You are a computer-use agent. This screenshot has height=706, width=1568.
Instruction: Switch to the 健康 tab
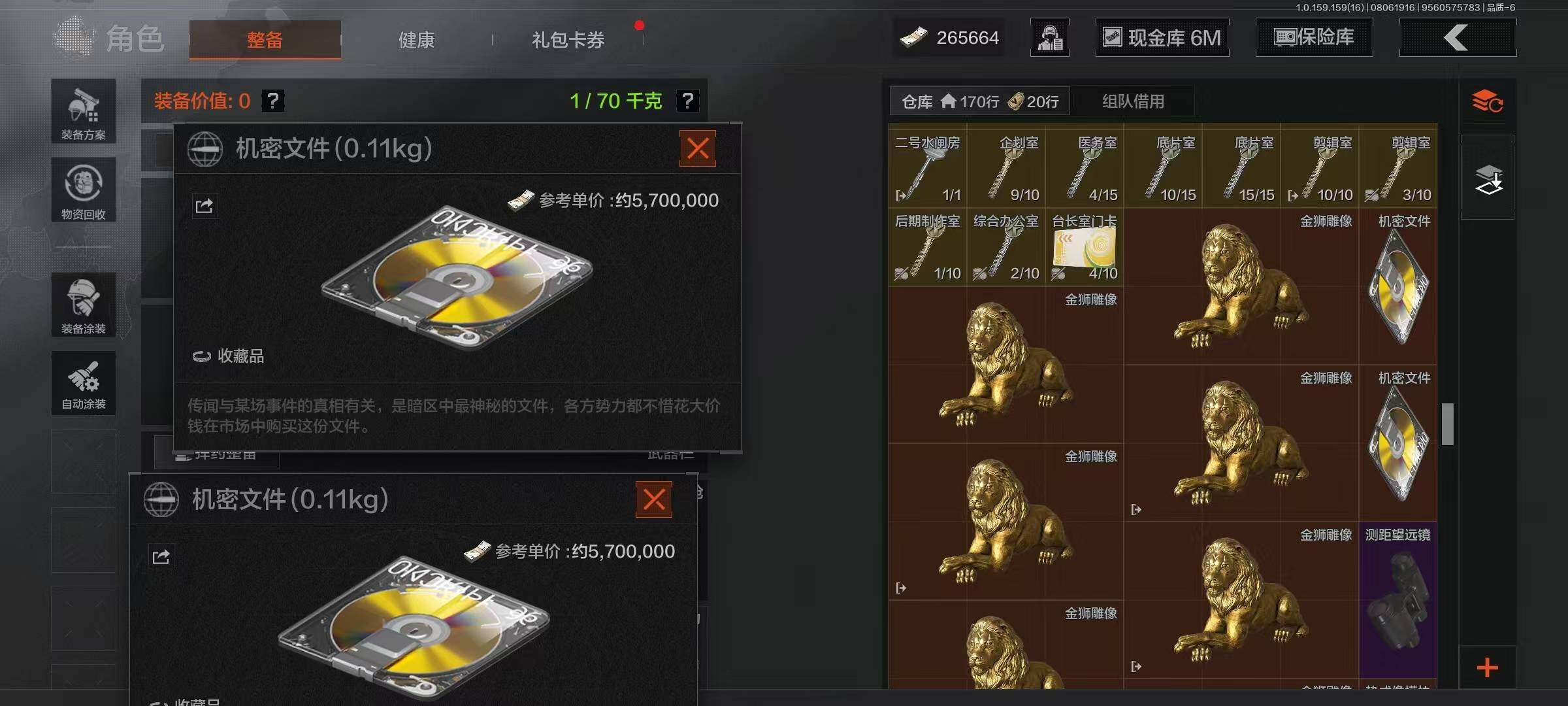point(416,40)
